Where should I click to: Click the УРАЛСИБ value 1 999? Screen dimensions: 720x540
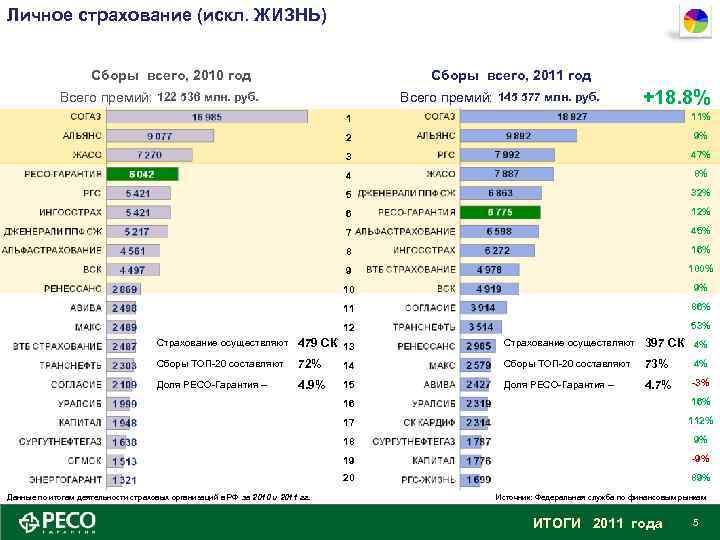pyautogui.click(x=124, y=404)
